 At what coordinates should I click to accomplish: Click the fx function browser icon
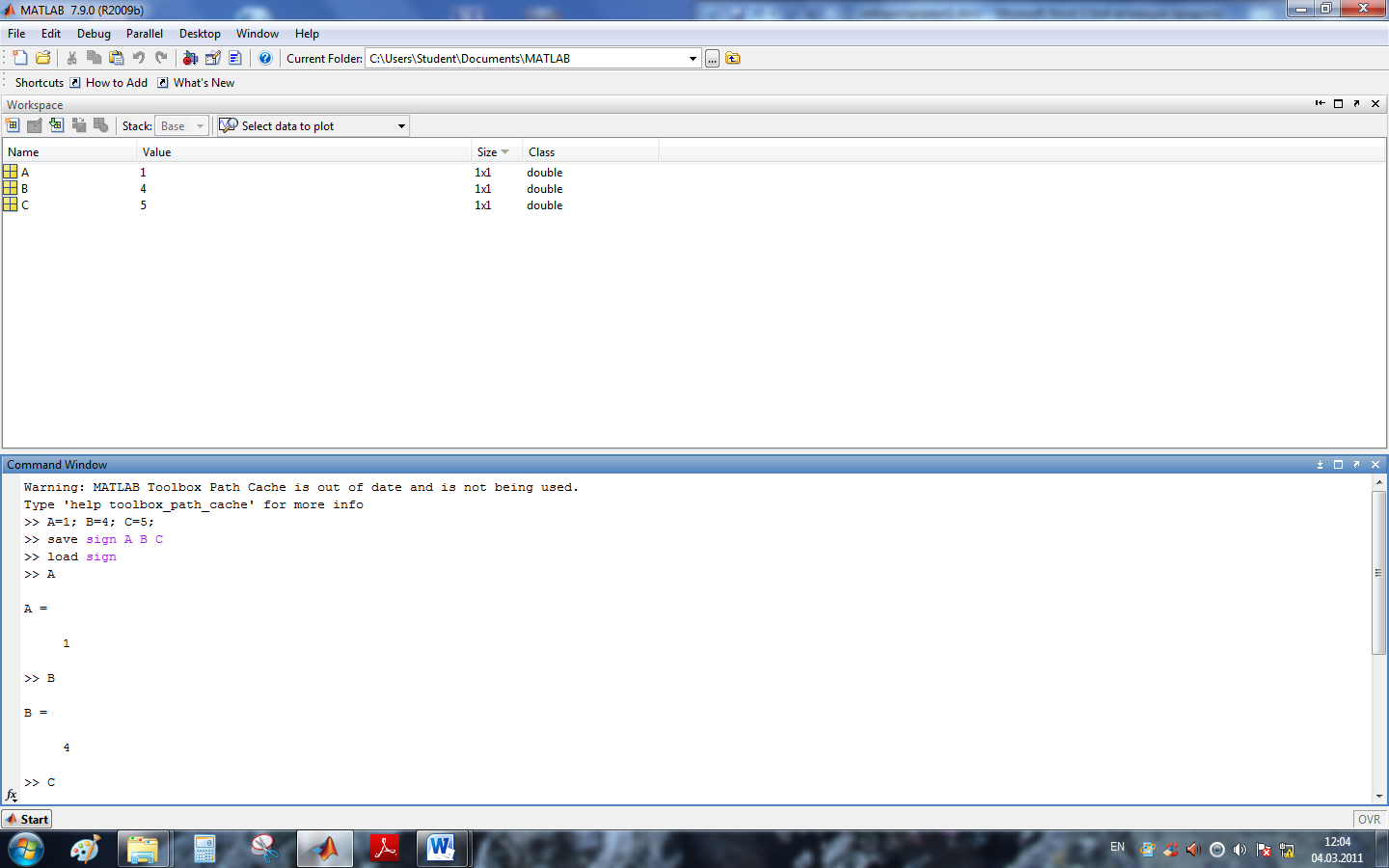coord(12,796)
